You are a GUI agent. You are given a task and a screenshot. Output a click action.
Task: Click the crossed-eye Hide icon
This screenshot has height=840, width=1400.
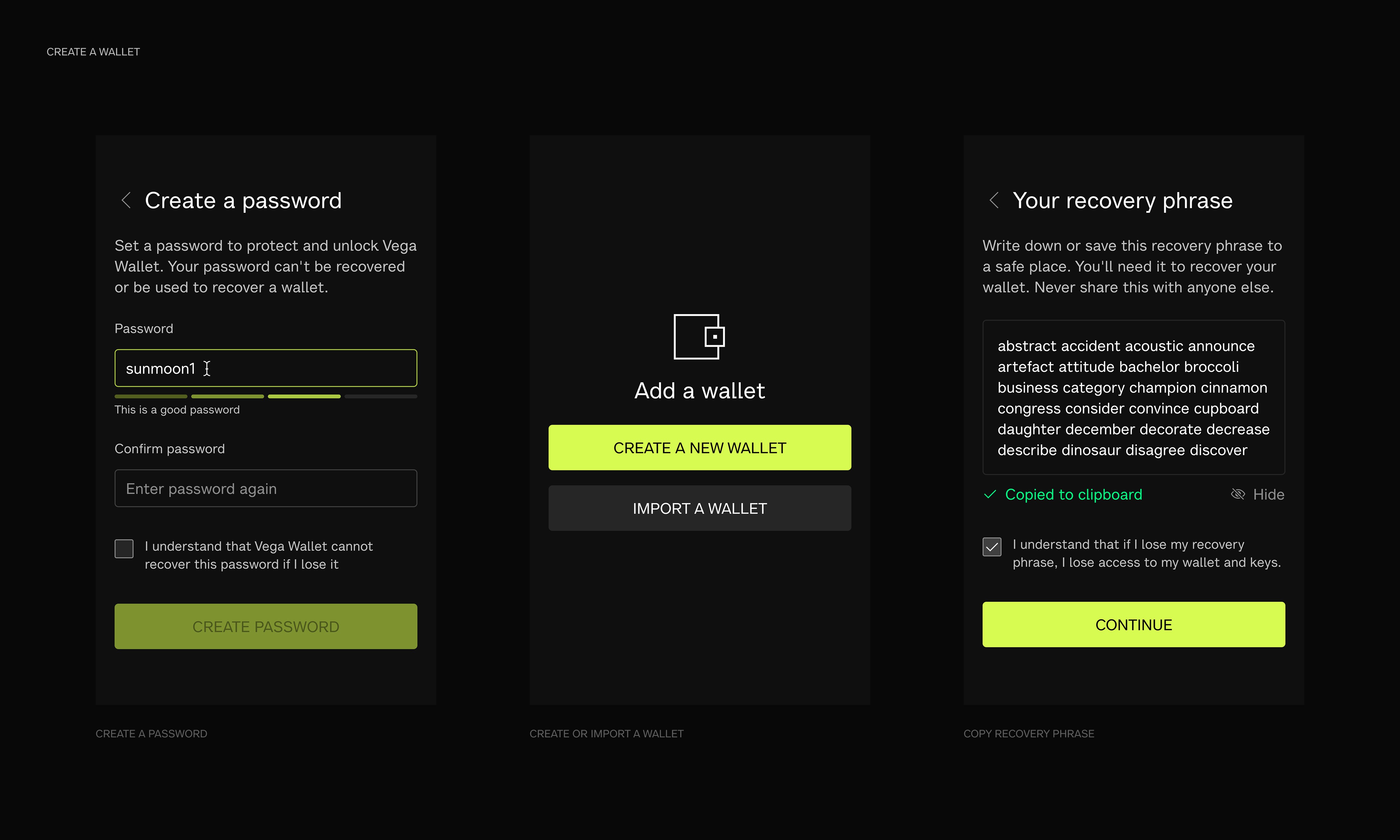[1238, 494]
